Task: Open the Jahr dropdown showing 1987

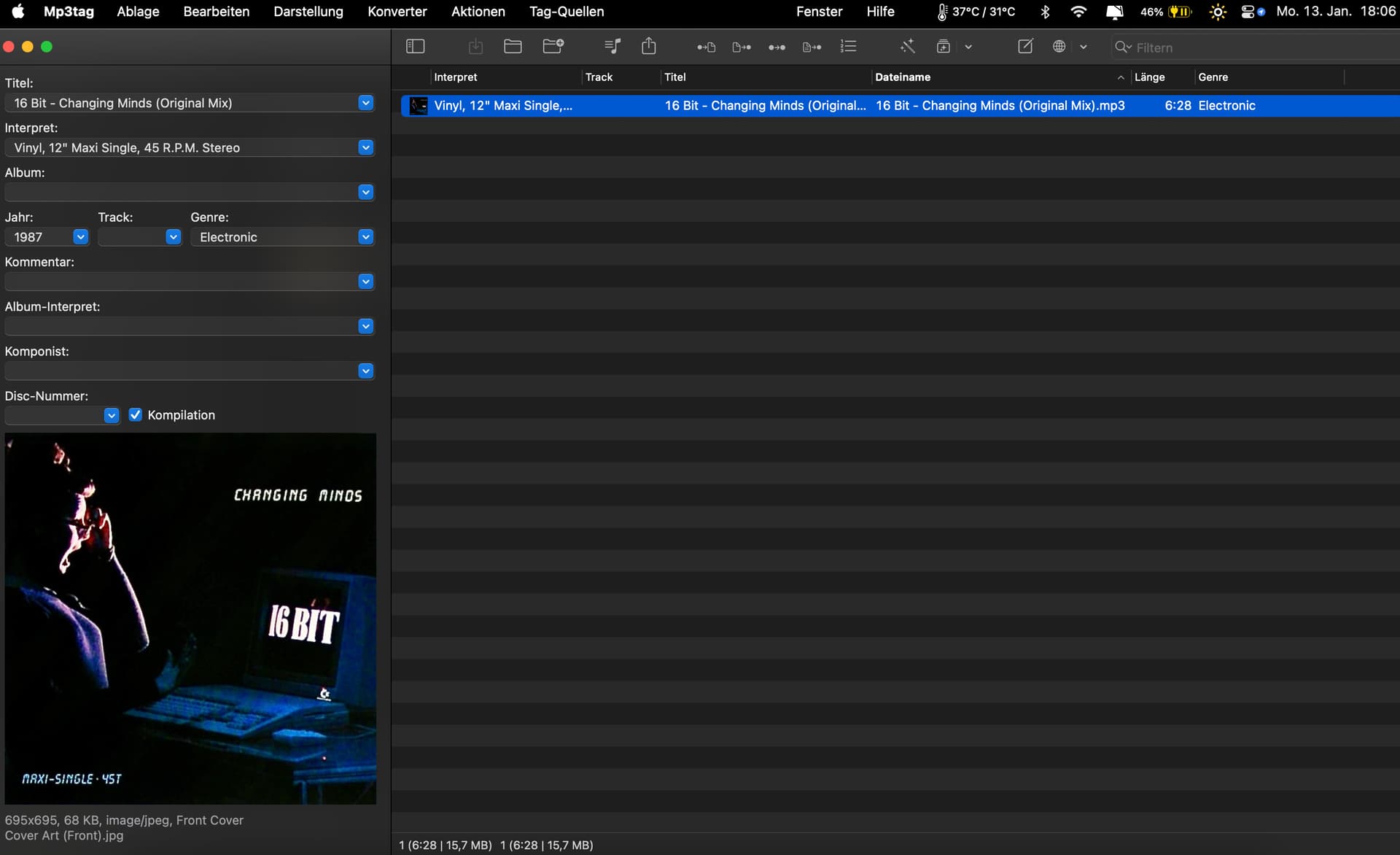Action: click(81, 237)
